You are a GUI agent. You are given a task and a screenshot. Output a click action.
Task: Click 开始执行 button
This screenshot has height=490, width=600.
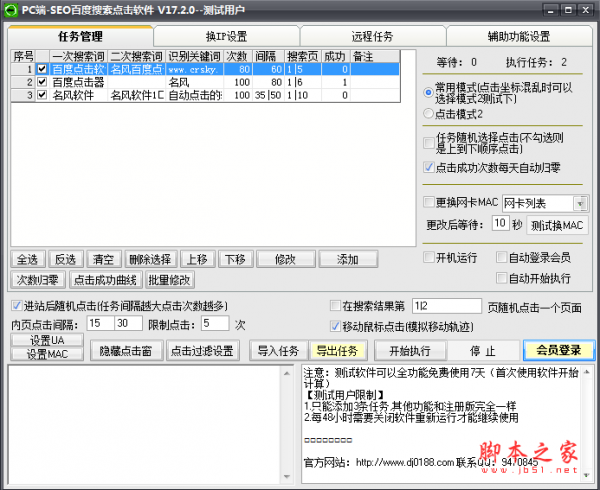[x=410, y=350]
